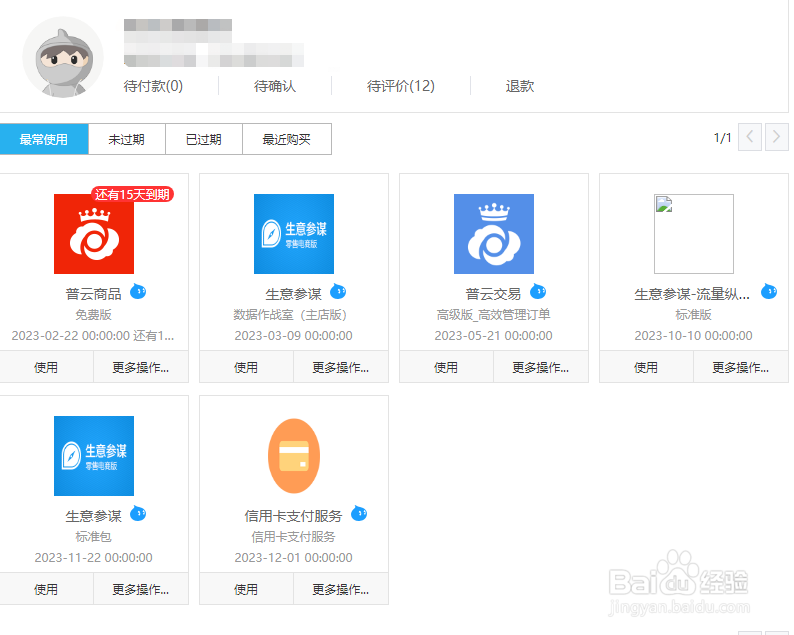Click Wangwang chat icon beside 生意参谋 数据作战室
This screenshot has height=635, width=794.
(x=338, y=292)
